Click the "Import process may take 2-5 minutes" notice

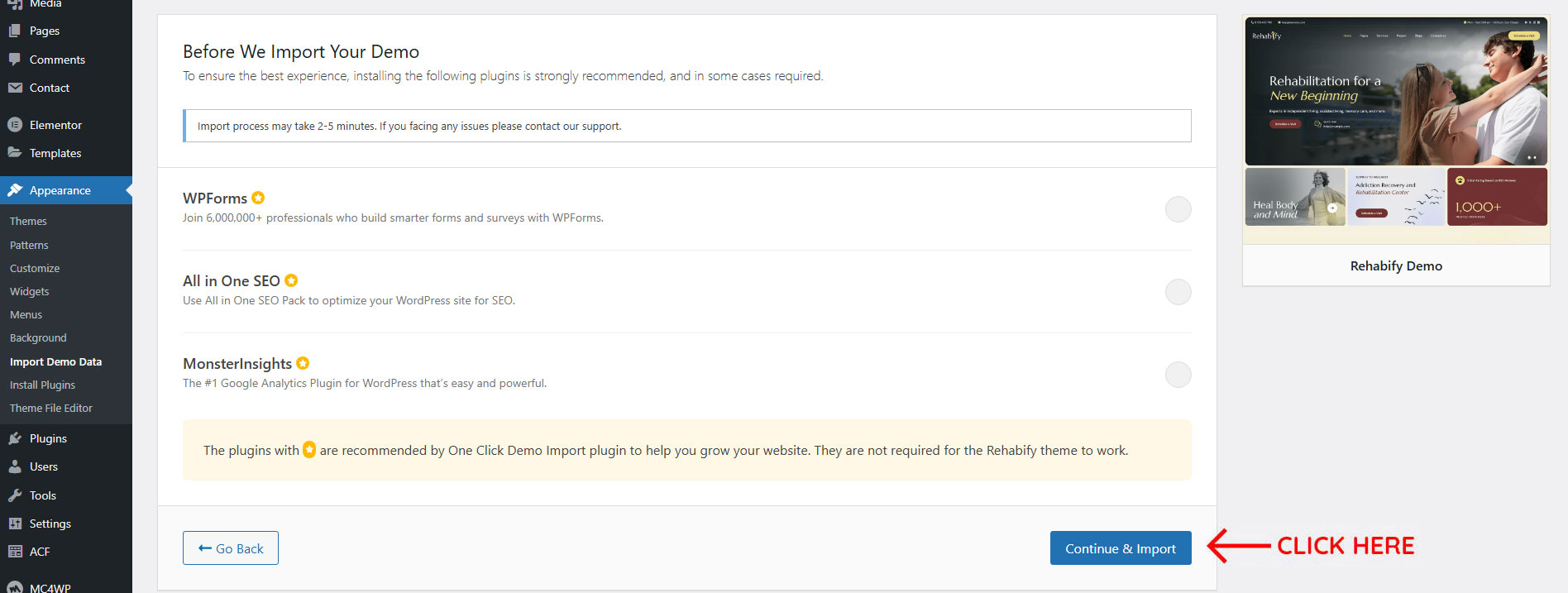click(687, 126)
